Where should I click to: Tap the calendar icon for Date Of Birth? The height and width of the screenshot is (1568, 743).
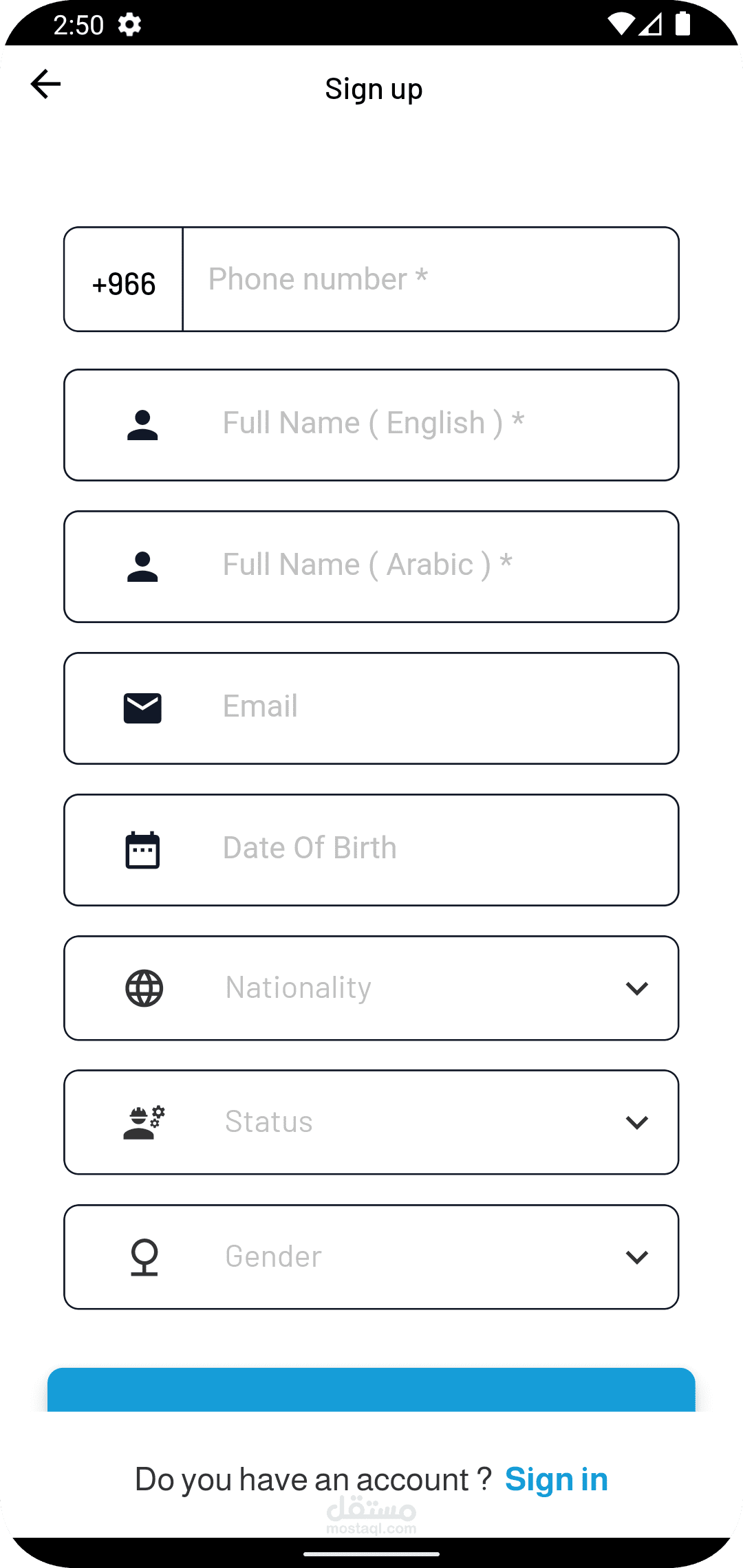tap(142, 850)
